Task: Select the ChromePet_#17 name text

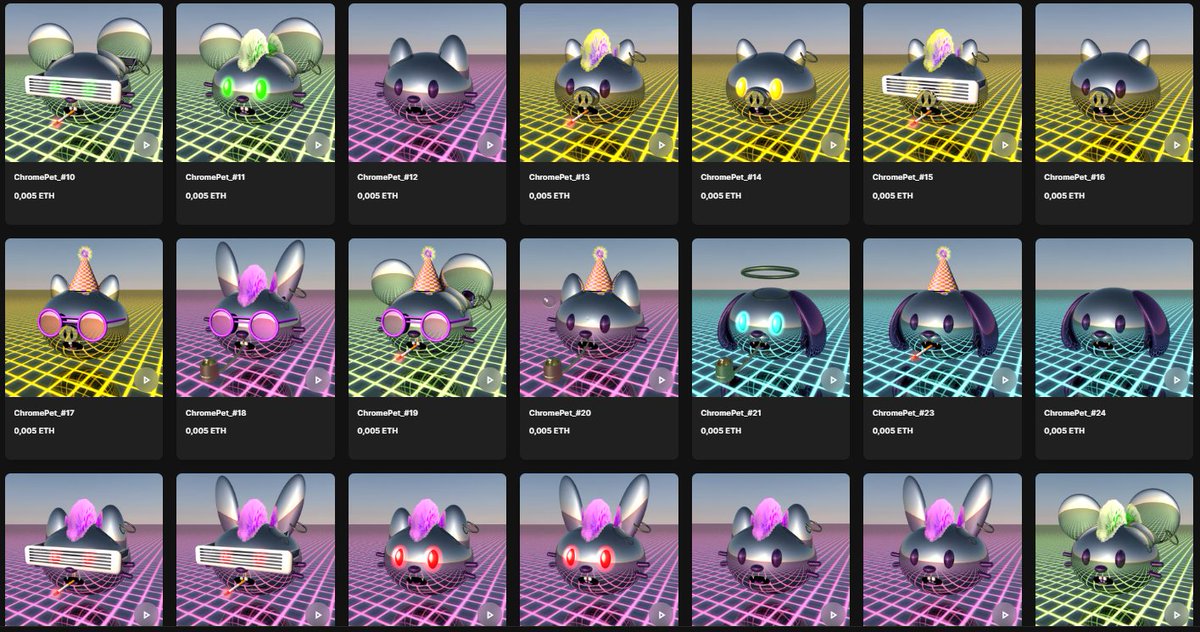Action: (44, 412)
